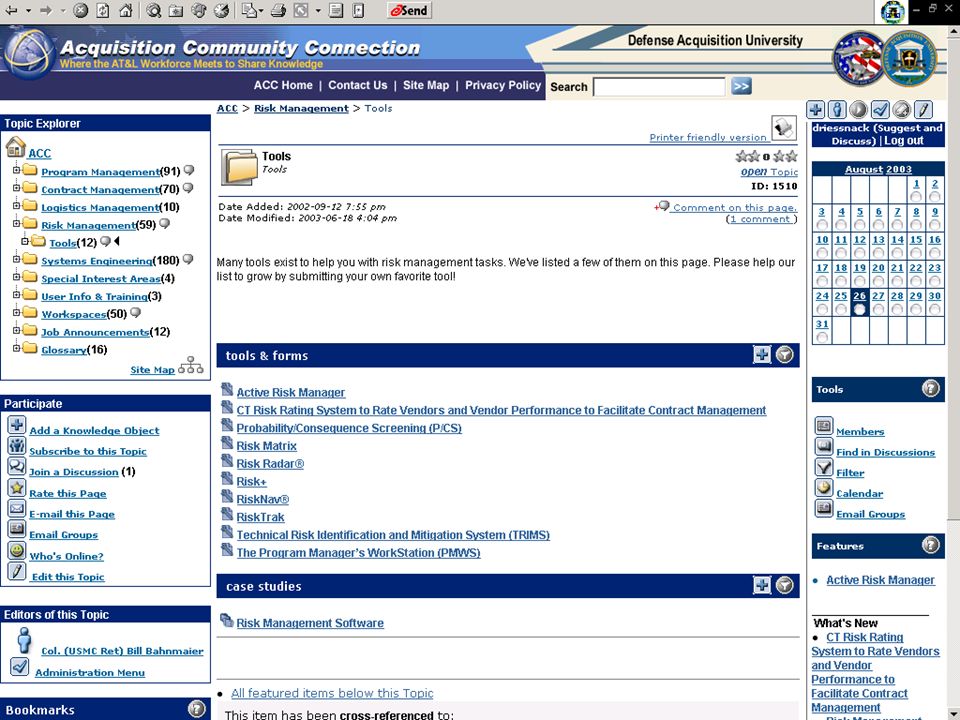Select the radio circle under August 2
The height and width of the screenshot is (720, 960).
tap(934, 197)
